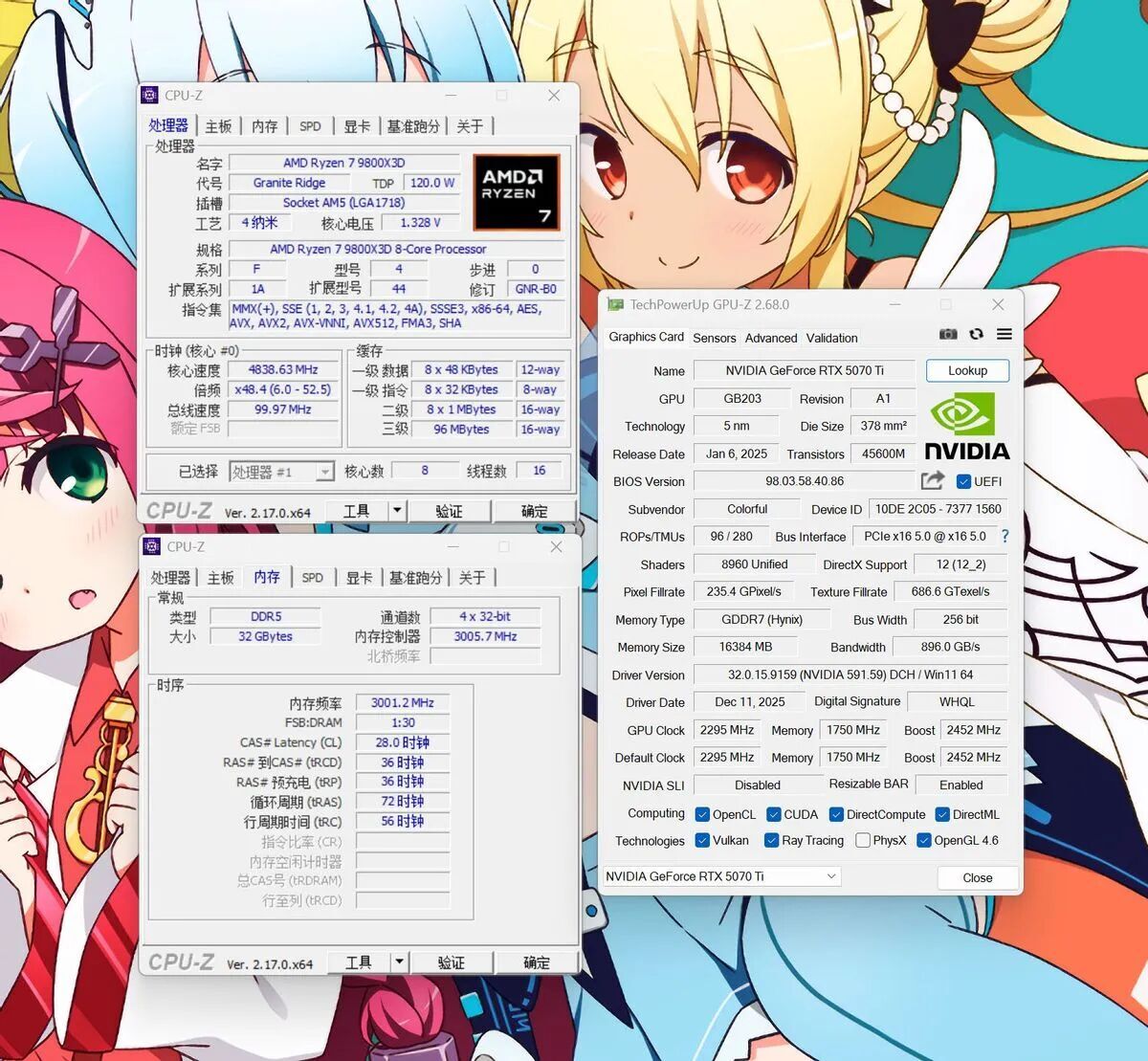Click the memory controller value 3005.7 MHz
The image size is (1148, 1061).
pos(485,636)
